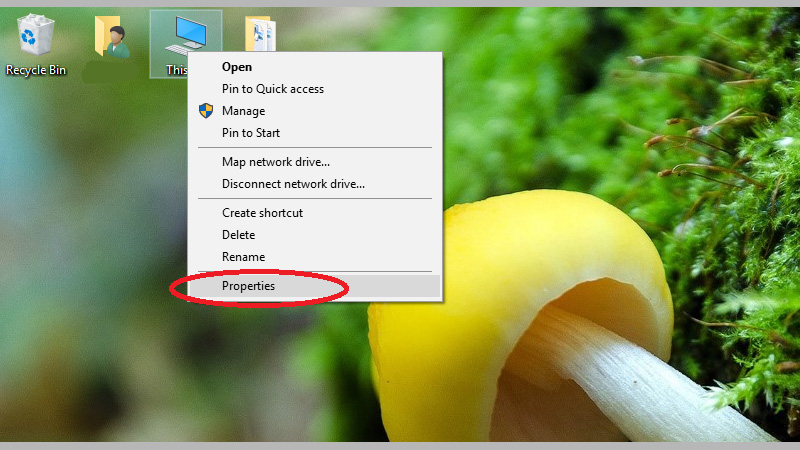Choose Create shortcut
The width and height of the screenshot is (800, 450).
click(314, 213)
